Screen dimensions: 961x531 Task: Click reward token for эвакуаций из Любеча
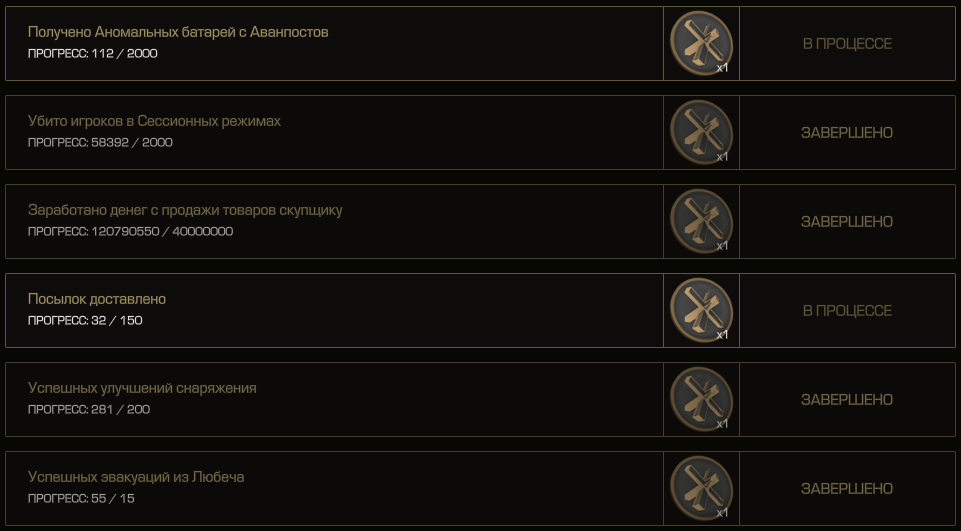(x=701, y=488)
